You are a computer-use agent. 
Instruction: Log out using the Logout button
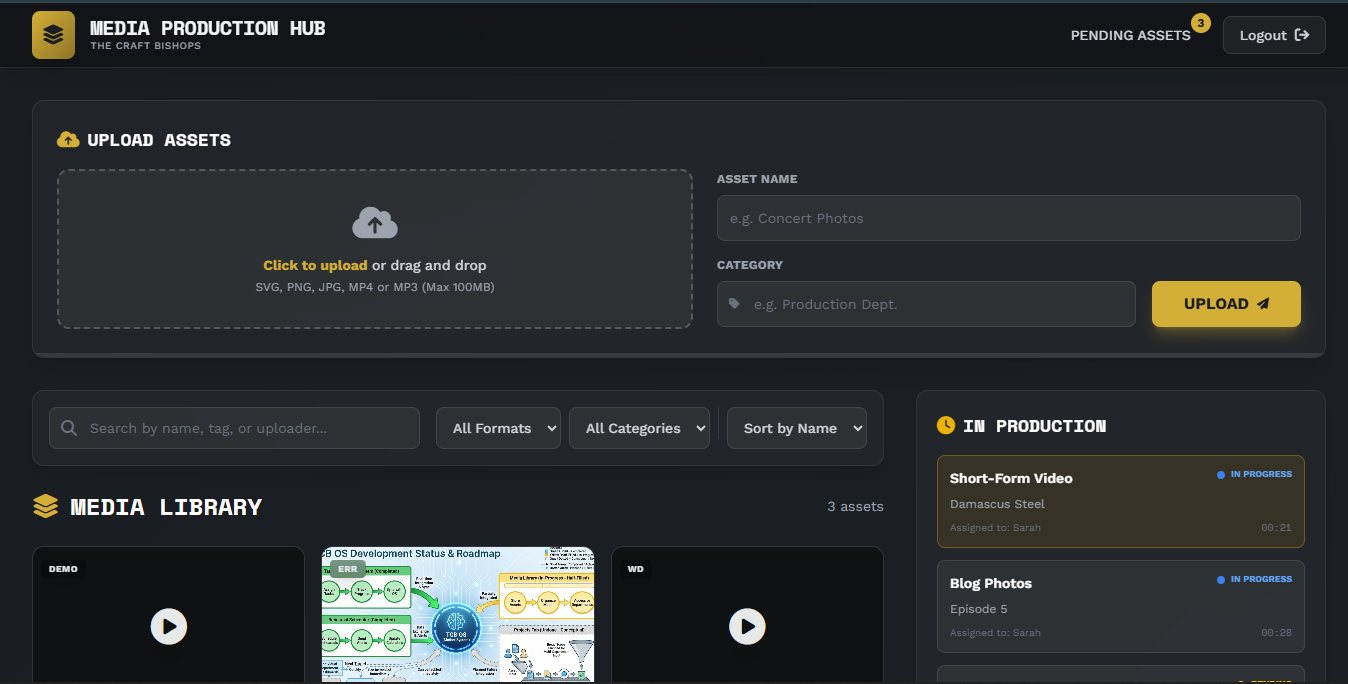(1274, 35)
